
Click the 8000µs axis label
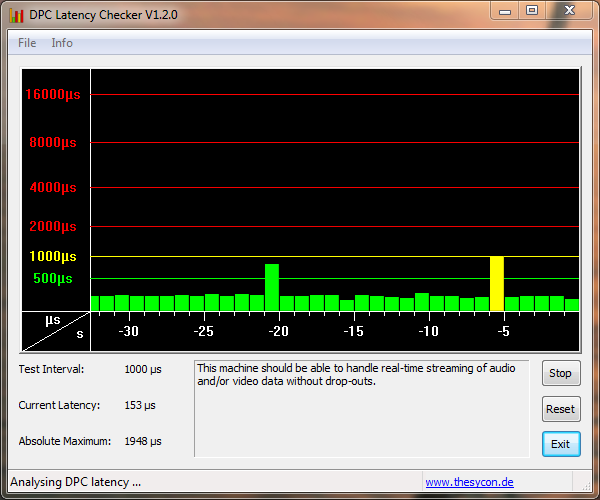click(53, 142)
